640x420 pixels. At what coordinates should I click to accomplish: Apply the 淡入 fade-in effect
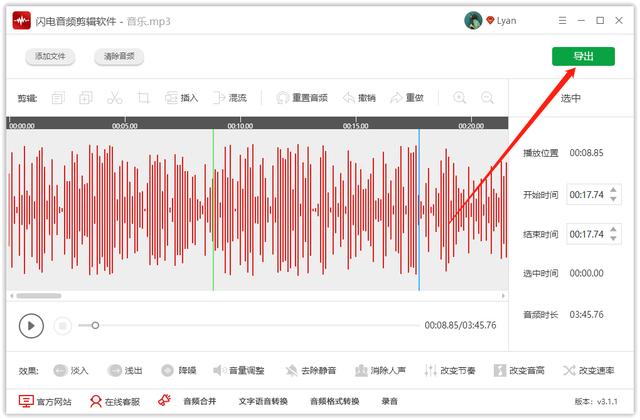(71, 371)
